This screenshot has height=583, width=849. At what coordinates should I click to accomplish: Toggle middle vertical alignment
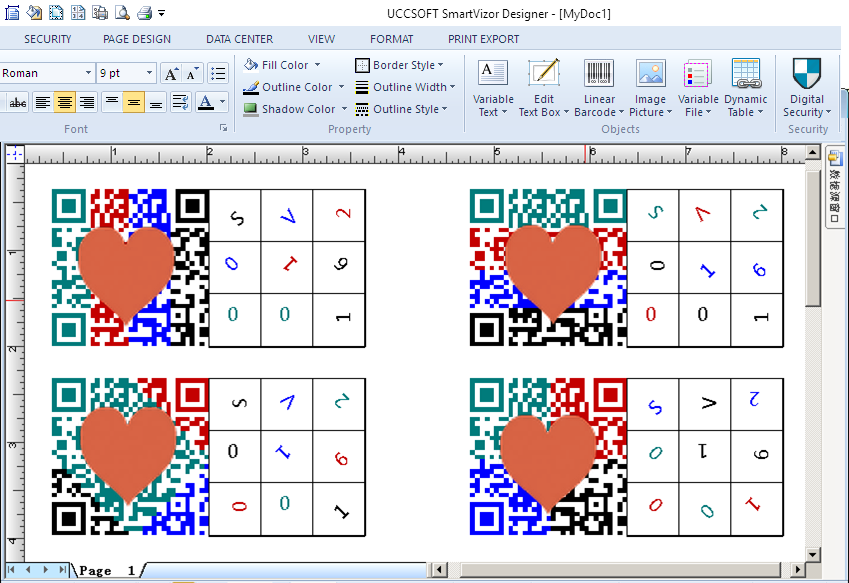pyautogui.click(x=134, y=102)
